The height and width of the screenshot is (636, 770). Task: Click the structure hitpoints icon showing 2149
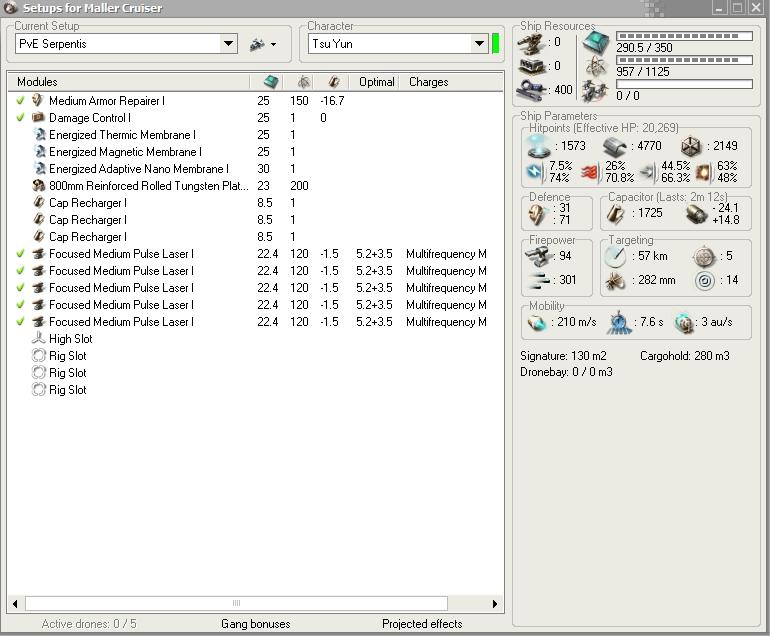pyautogui.click(x=691, y=146)
